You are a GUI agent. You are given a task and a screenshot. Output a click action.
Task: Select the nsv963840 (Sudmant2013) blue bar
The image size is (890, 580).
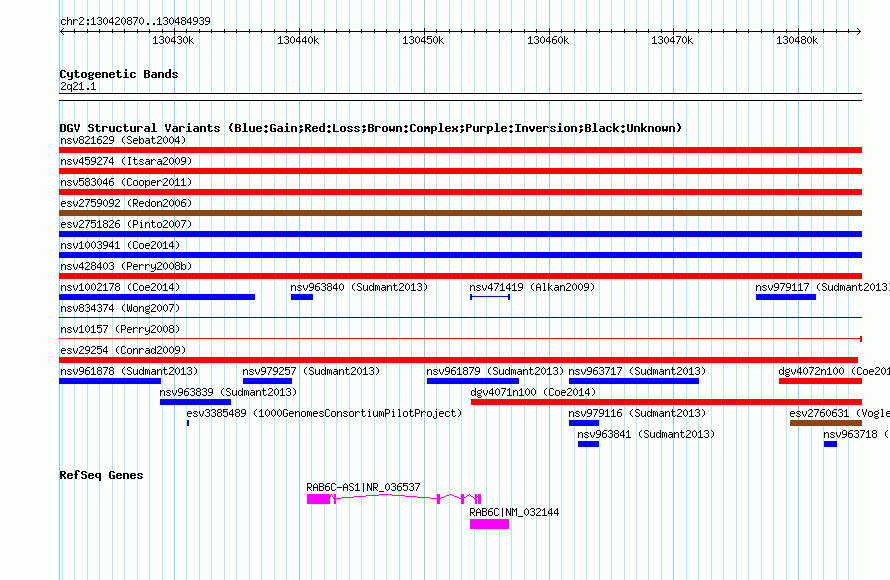pos(302,297)
